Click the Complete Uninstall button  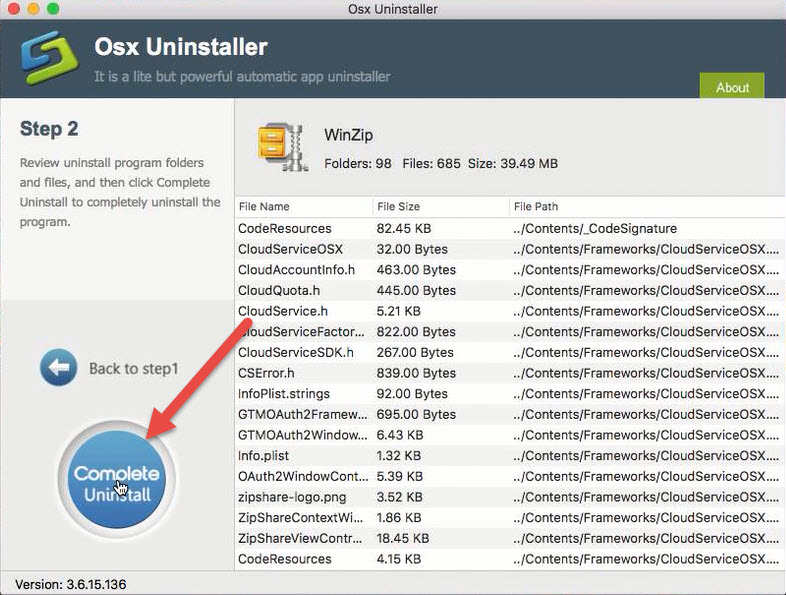pos(117,479)
